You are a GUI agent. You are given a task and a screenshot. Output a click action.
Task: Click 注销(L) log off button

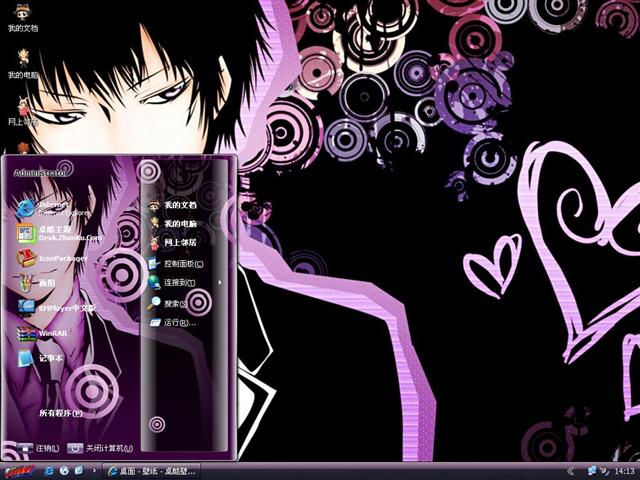pyautogui.click(x=39, y=448)
